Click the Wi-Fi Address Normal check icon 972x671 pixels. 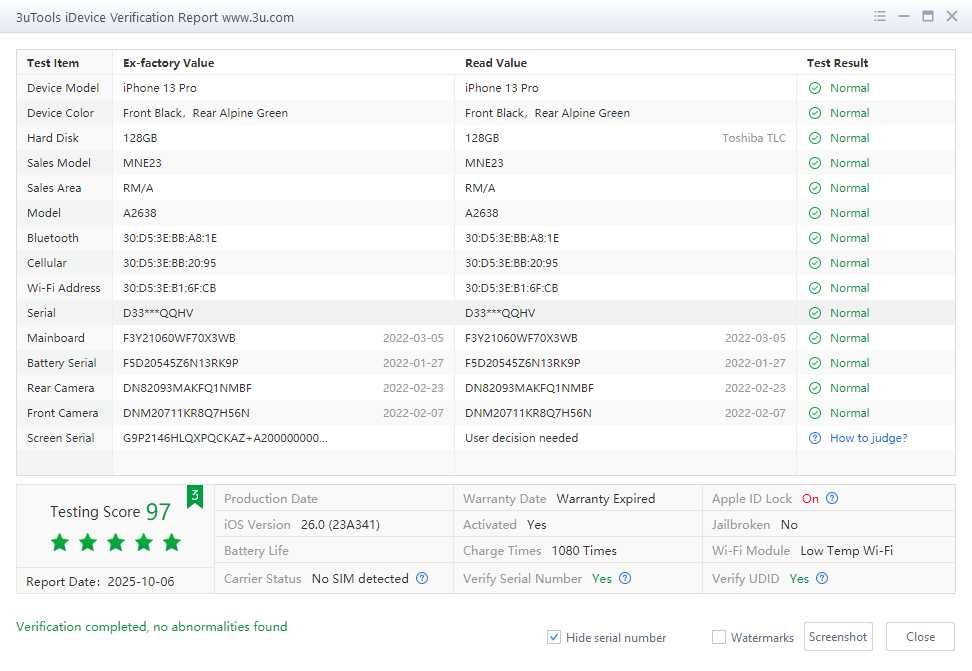pyautogui.click(x=815, y=288)
